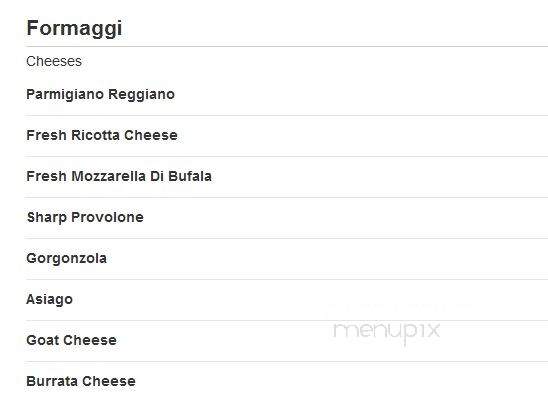Choose the Goat Cheese entry
This screenshot has width=548, height=399.
point(72,340)
